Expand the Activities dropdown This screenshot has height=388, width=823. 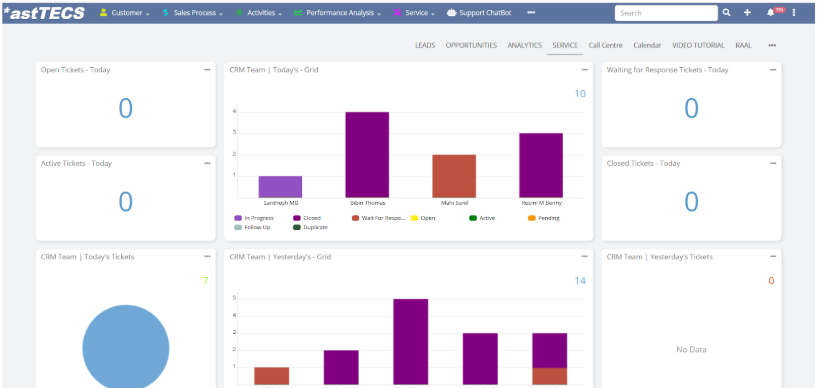point(280,14)
